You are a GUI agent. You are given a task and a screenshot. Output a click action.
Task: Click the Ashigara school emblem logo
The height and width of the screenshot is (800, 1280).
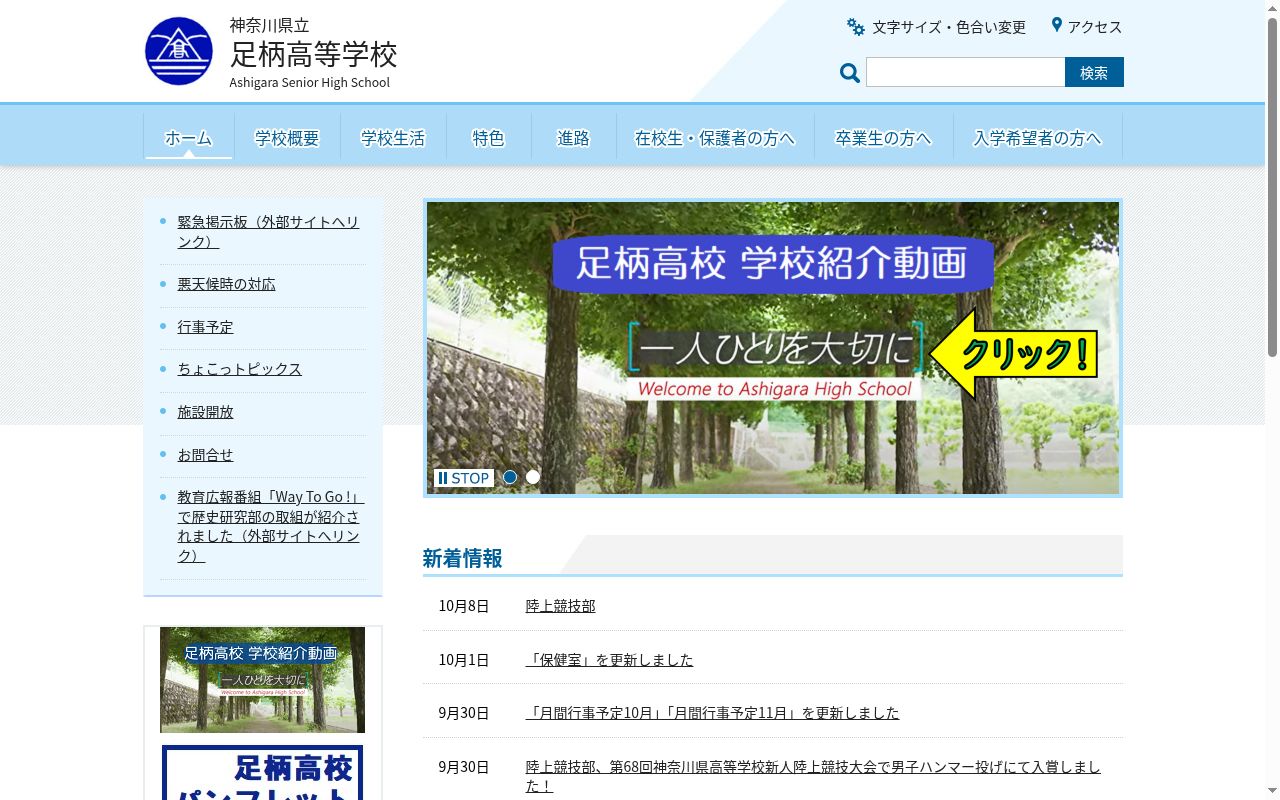pos(179,51)
